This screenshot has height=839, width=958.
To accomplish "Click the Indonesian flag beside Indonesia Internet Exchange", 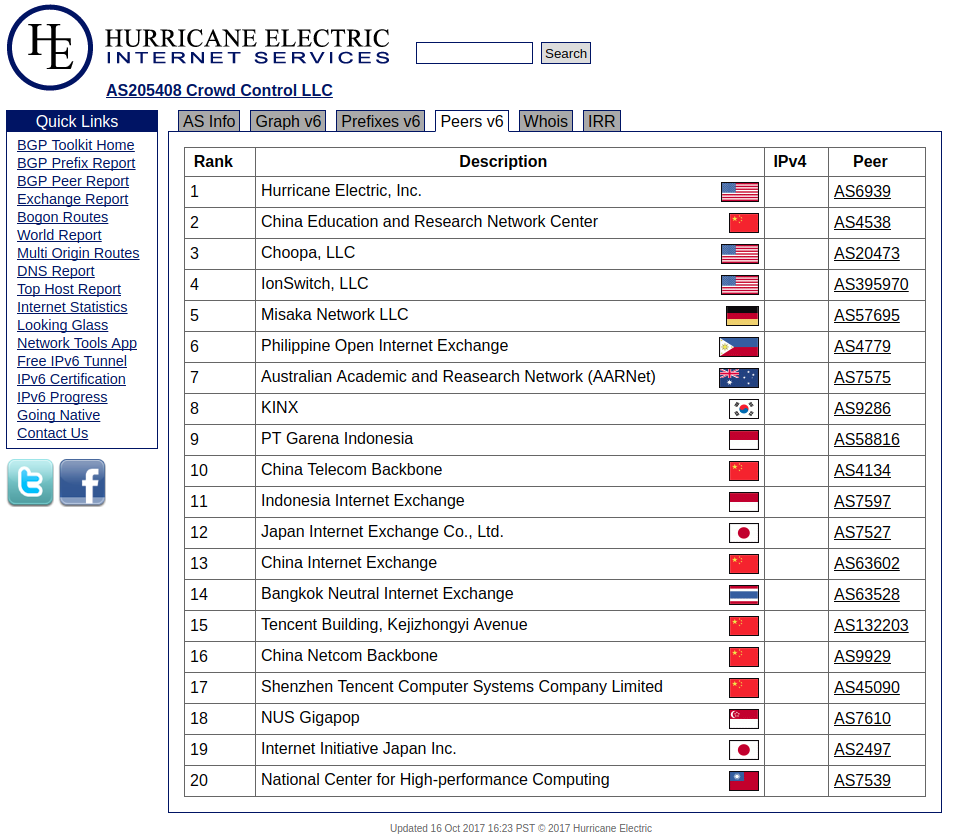I will click(x=744, y=502).
